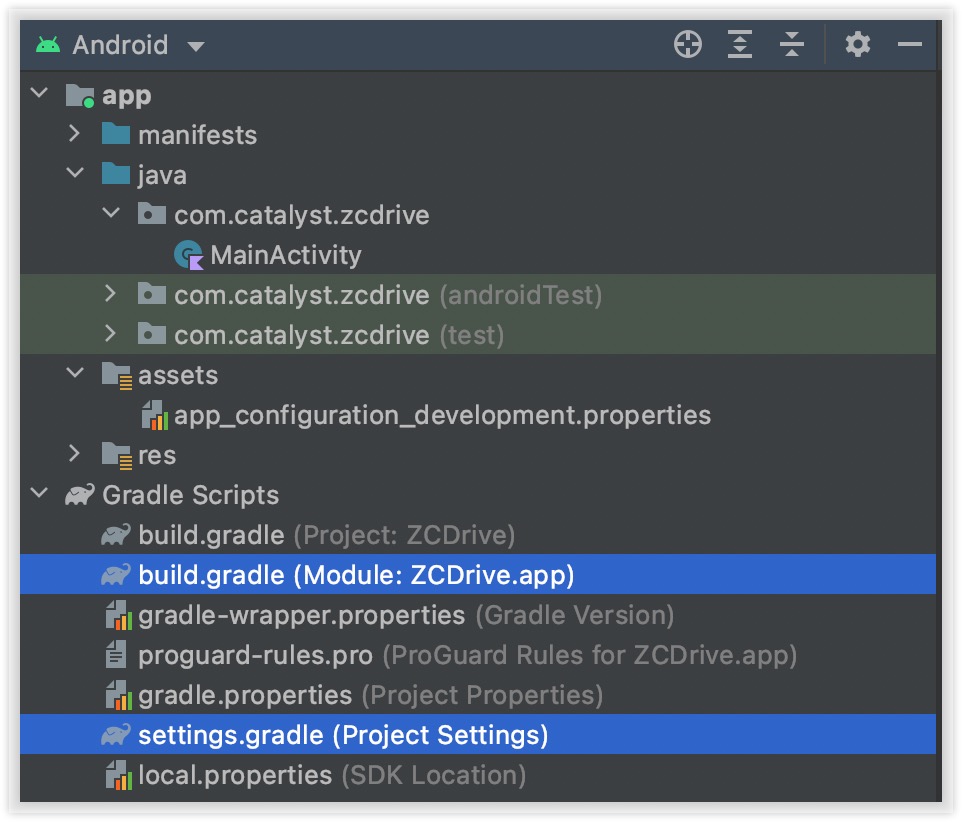
Task: Hide the project panel with minus icon
Action: (x=910, y=44)
